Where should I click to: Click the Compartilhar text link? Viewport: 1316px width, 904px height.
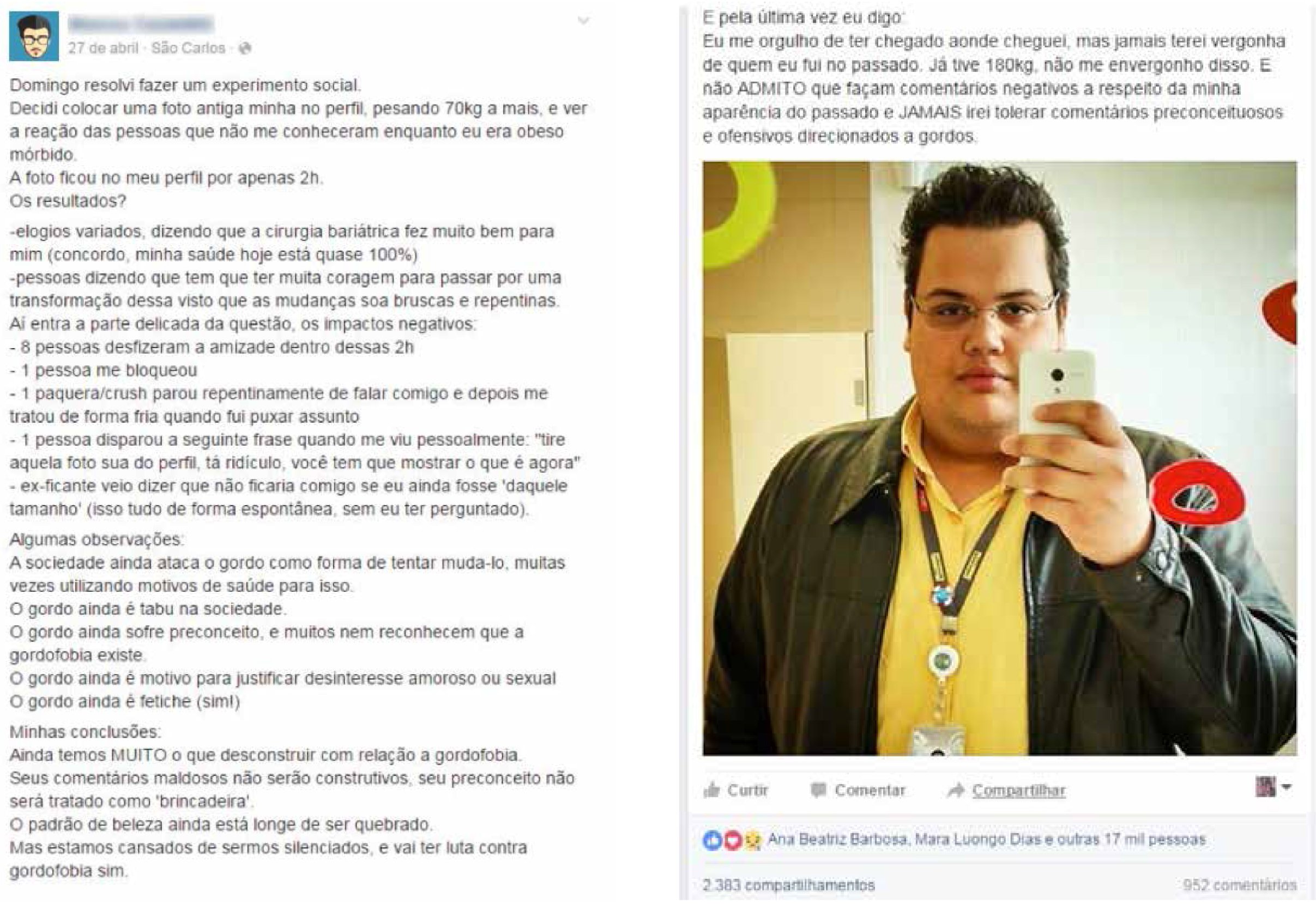pyautogui.click(x=1019, y=790)
